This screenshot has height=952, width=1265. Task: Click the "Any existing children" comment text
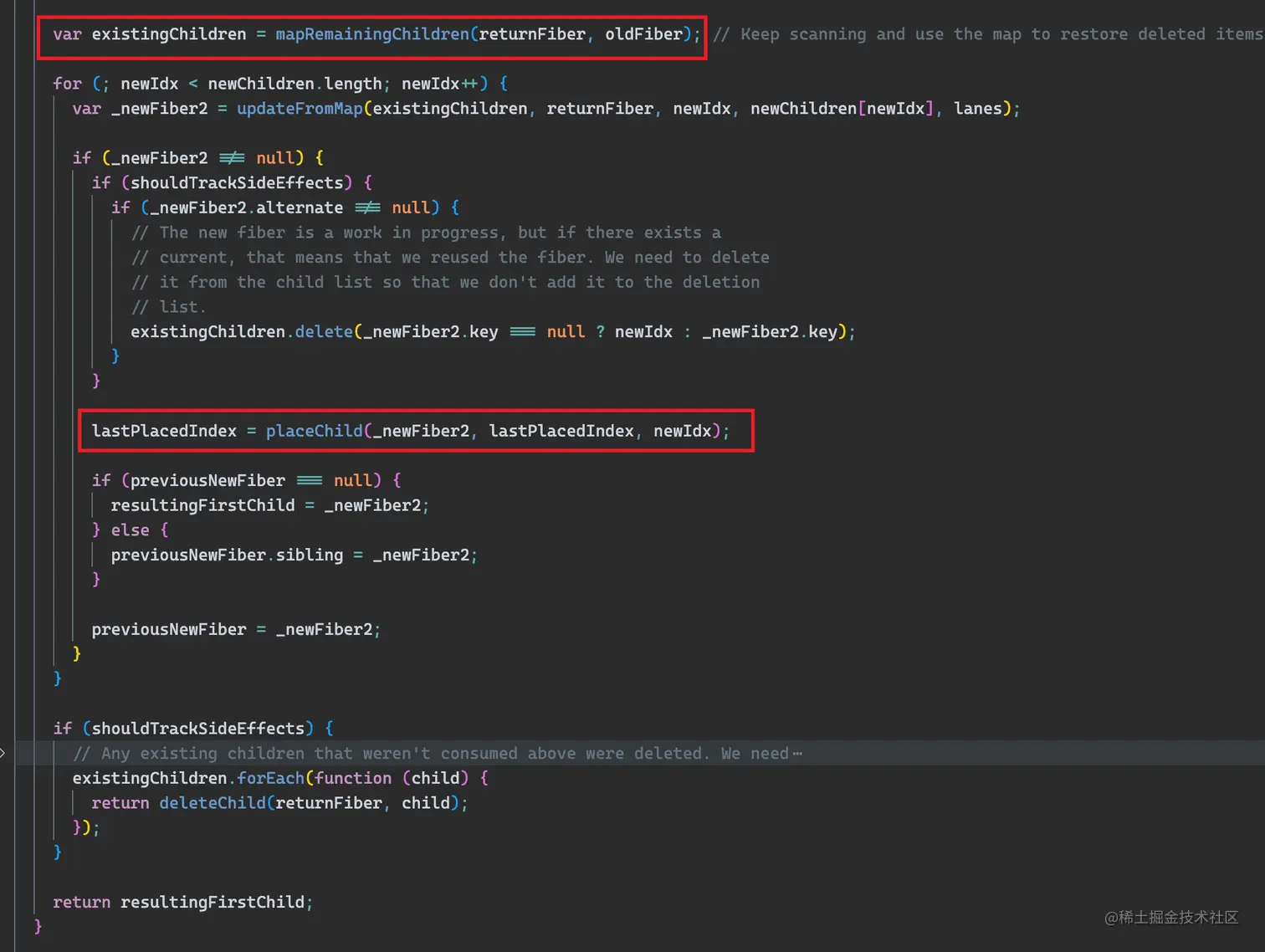(431, 754)
